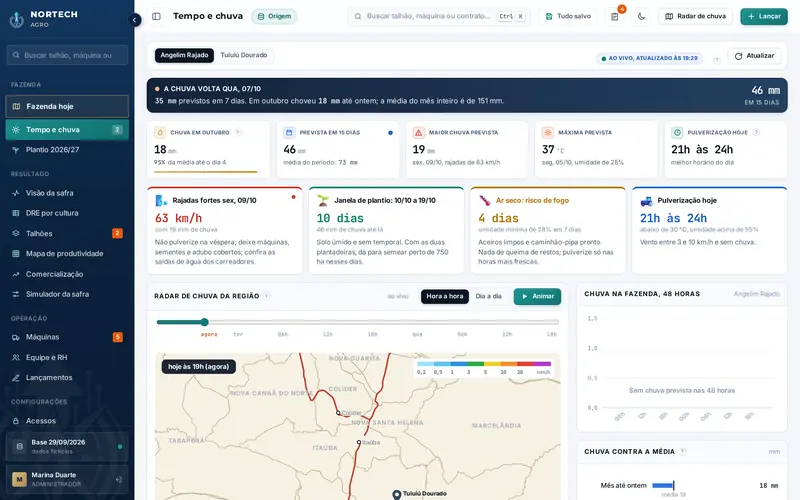This screenshot has width=800, height=500.
Task: Click the radar timeline slider handle
Action: click(x=205, y=322)
